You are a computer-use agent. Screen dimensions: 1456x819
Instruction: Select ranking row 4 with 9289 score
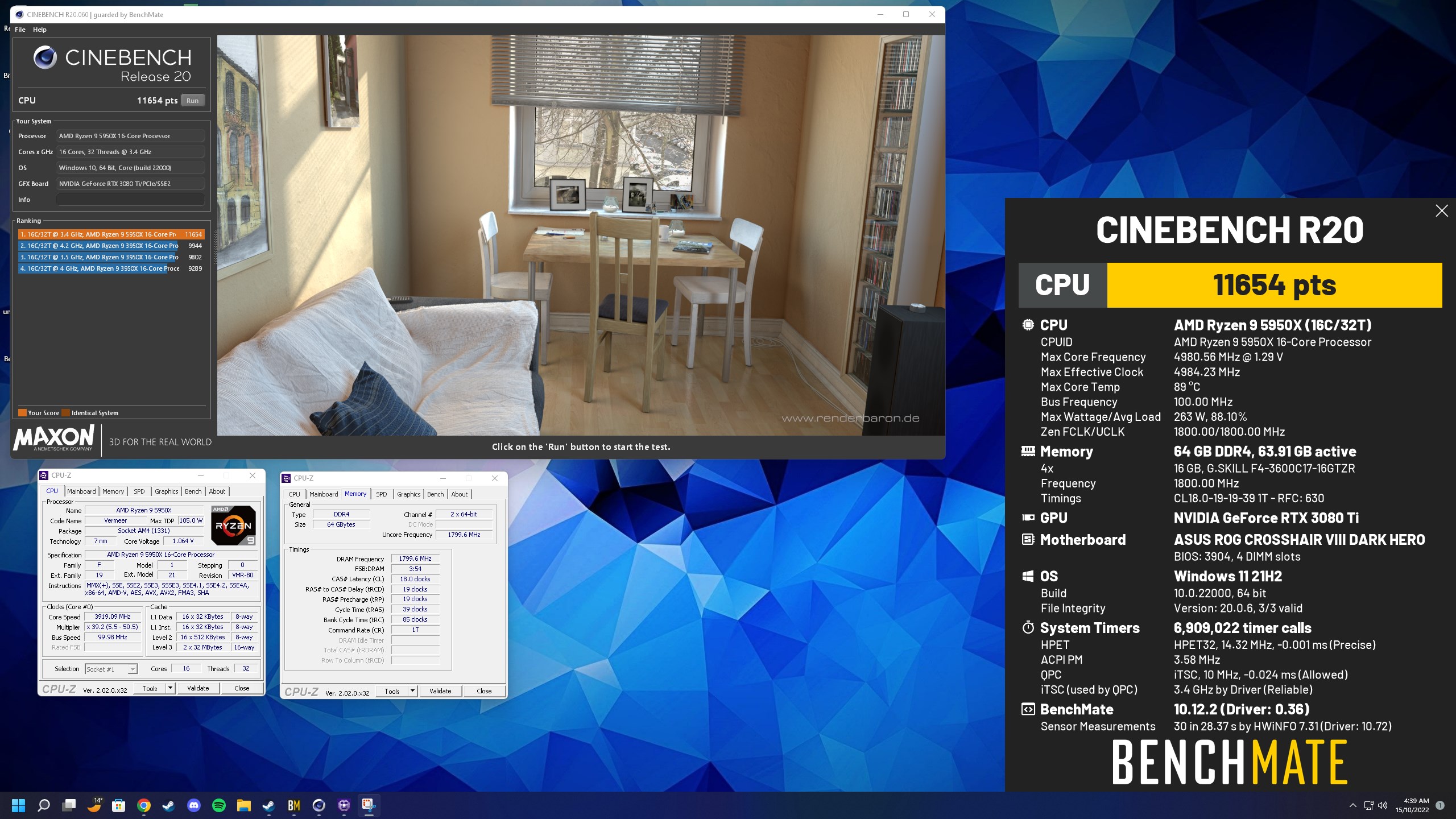pos(111,268)
